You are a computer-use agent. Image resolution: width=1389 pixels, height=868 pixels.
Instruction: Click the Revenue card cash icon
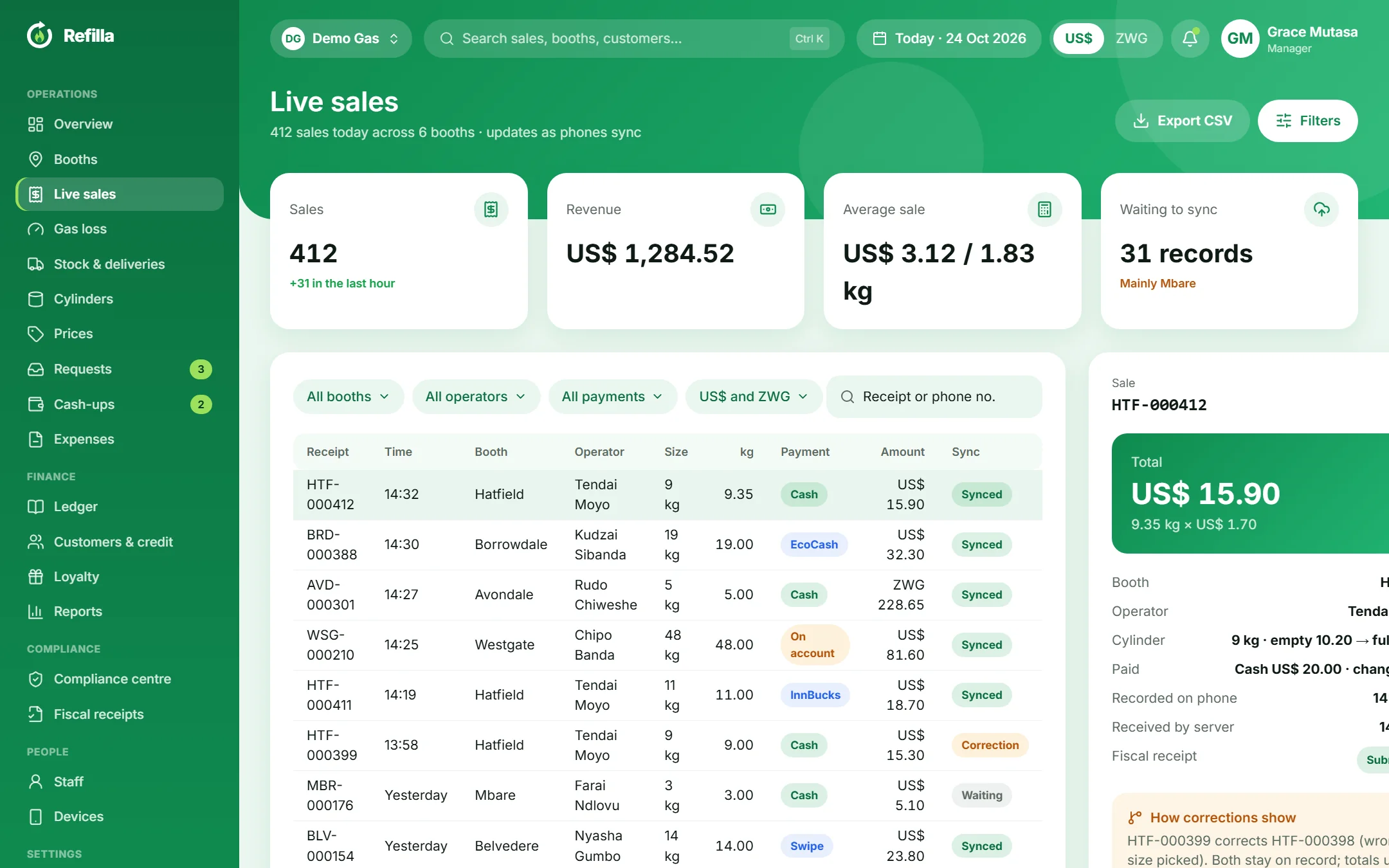pos(768,210)
